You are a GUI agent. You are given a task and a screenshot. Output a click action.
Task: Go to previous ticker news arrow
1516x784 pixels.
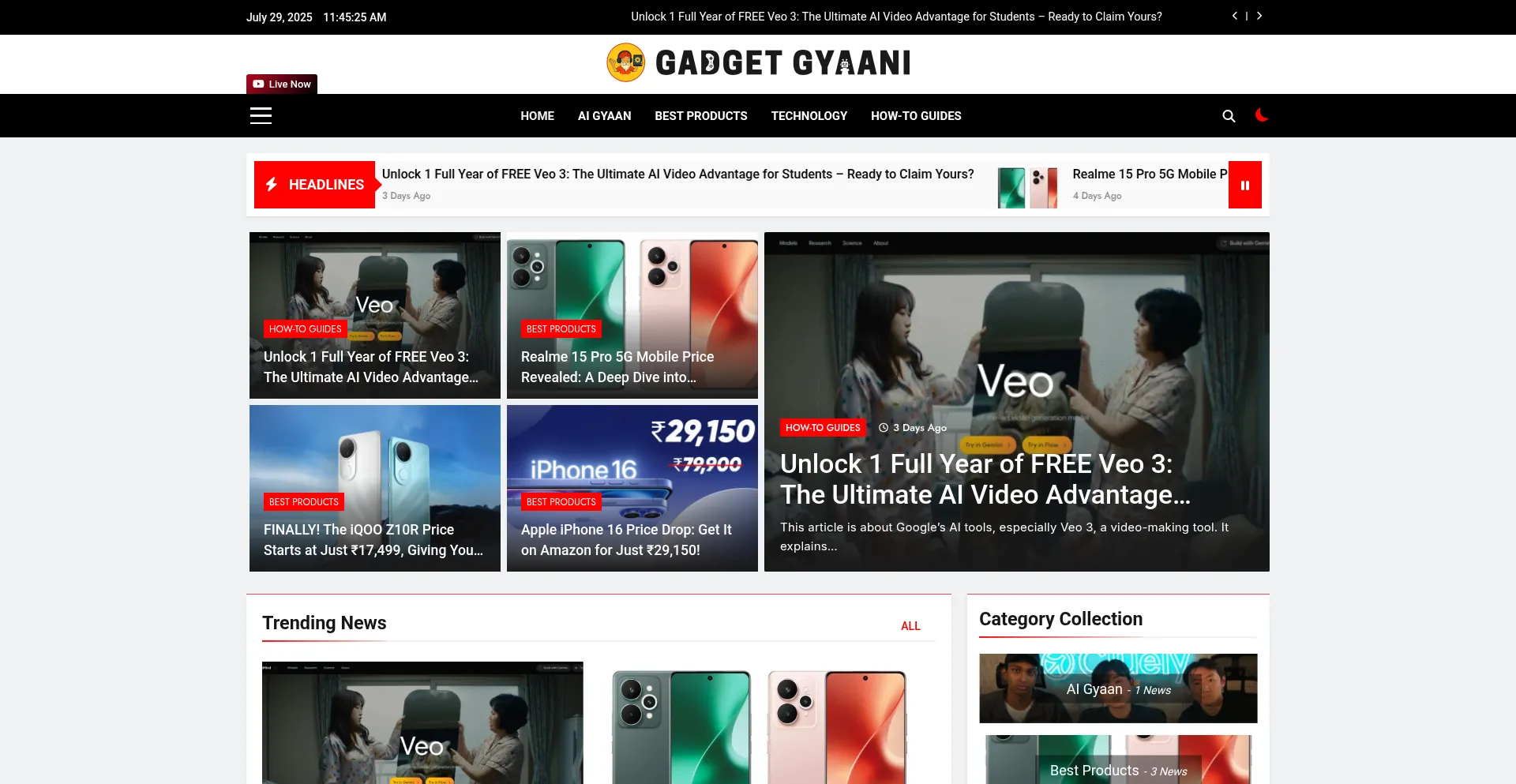point(1235,16)
